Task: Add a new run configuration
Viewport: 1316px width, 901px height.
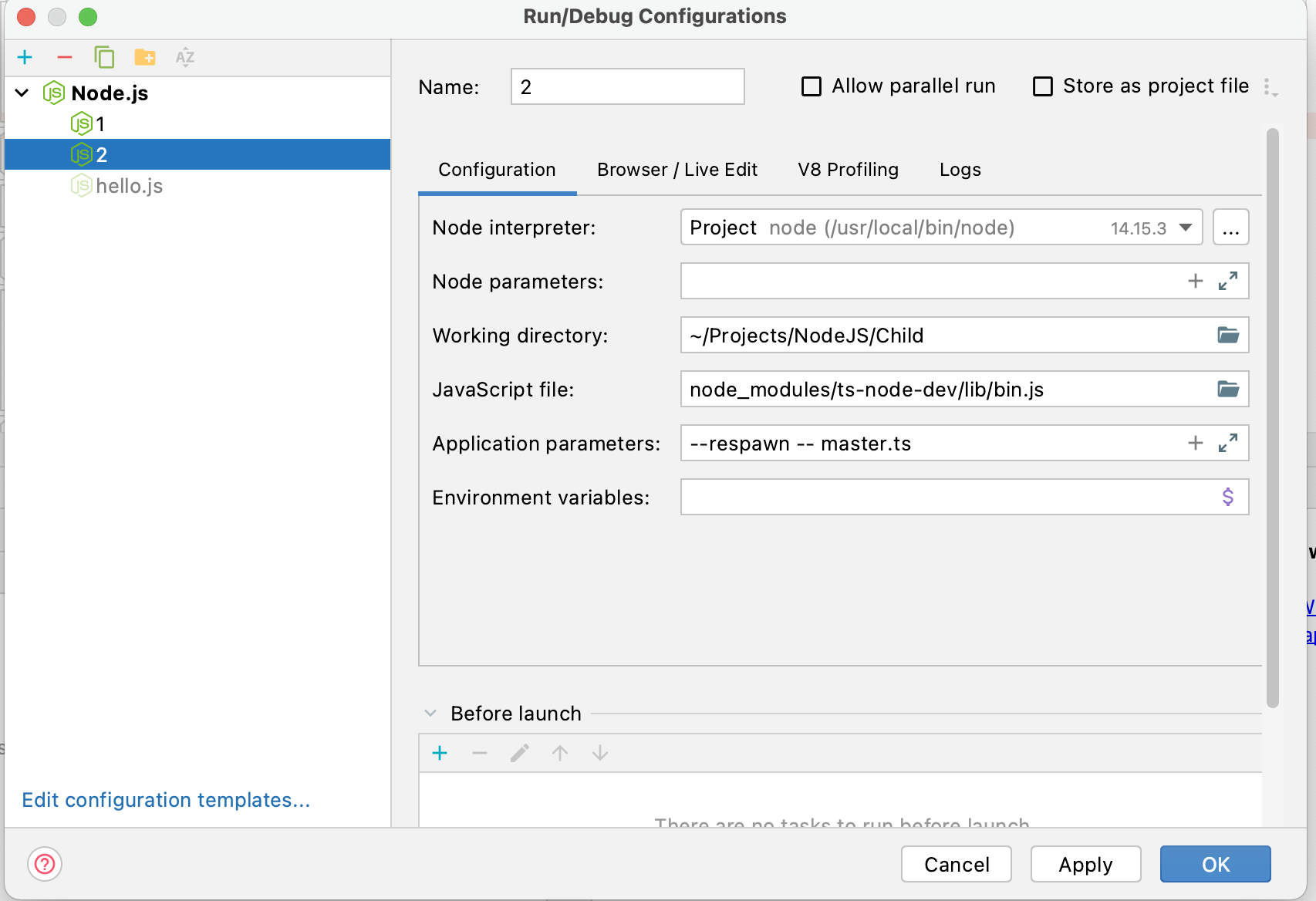Action: coord(25,57)
